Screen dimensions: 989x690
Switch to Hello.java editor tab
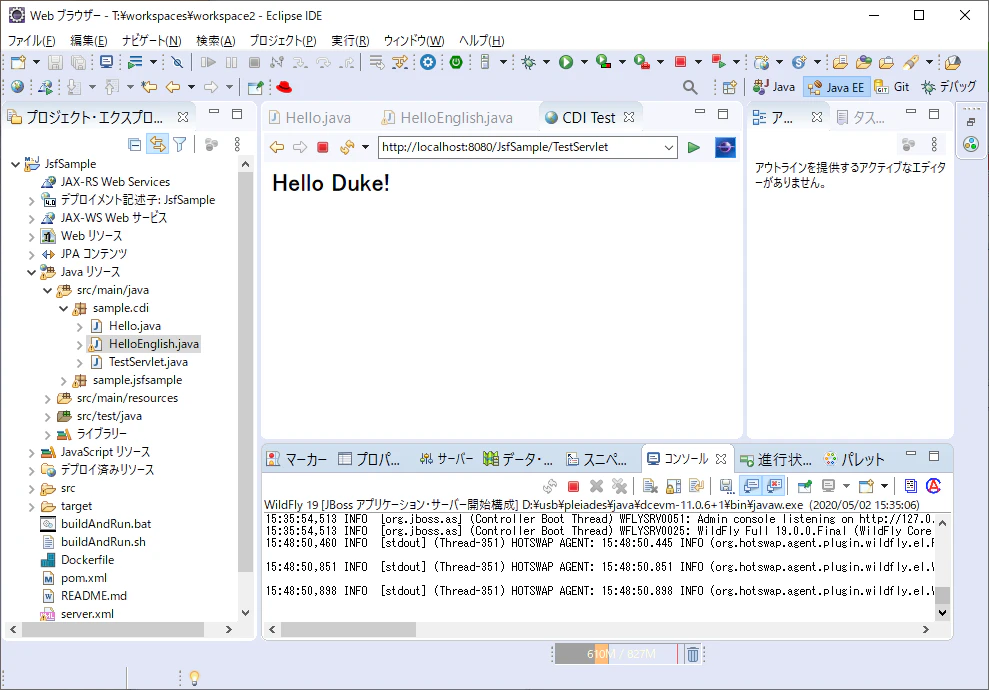(x=310, y=117)
